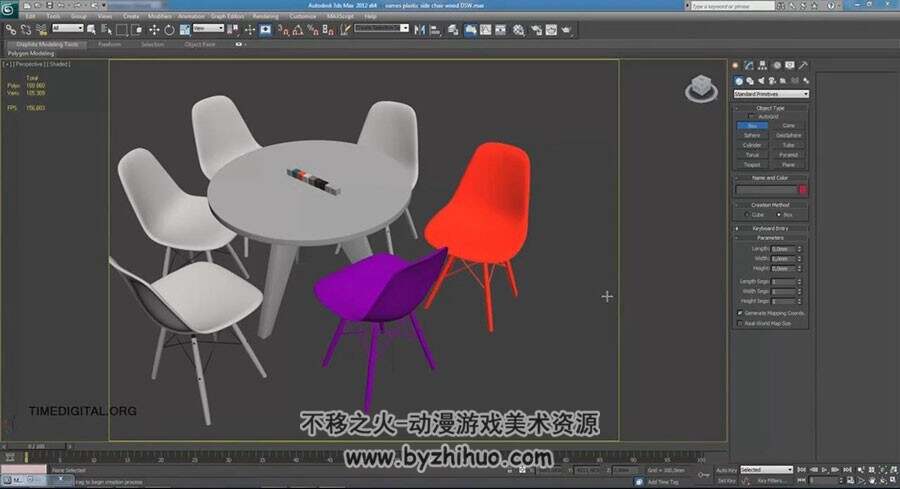Click the Sphere primitive button

point(752,135)
